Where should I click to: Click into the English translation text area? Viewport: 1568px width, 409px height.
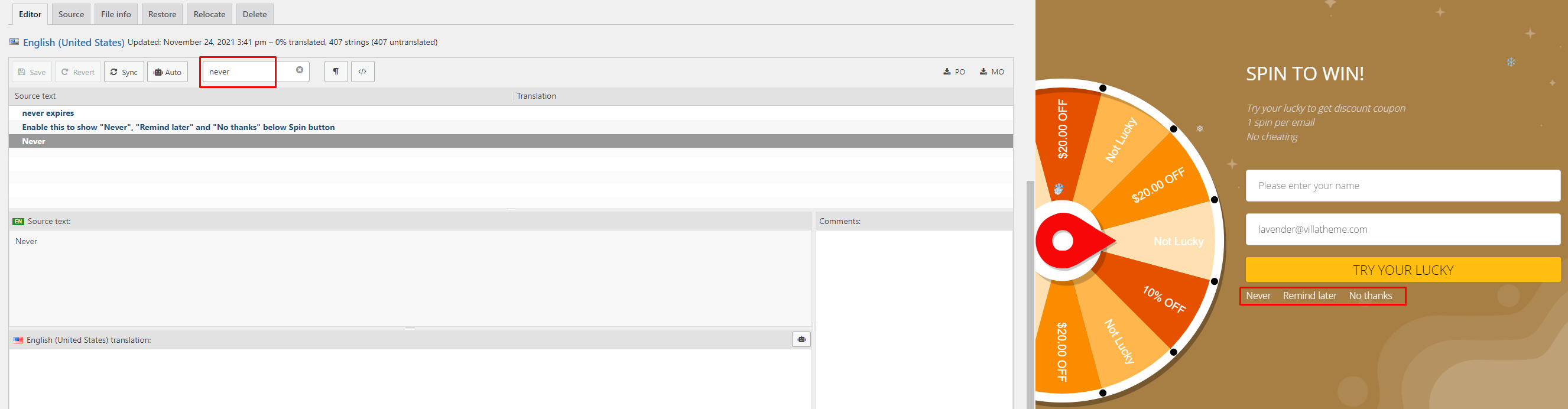tap(410, 379)
